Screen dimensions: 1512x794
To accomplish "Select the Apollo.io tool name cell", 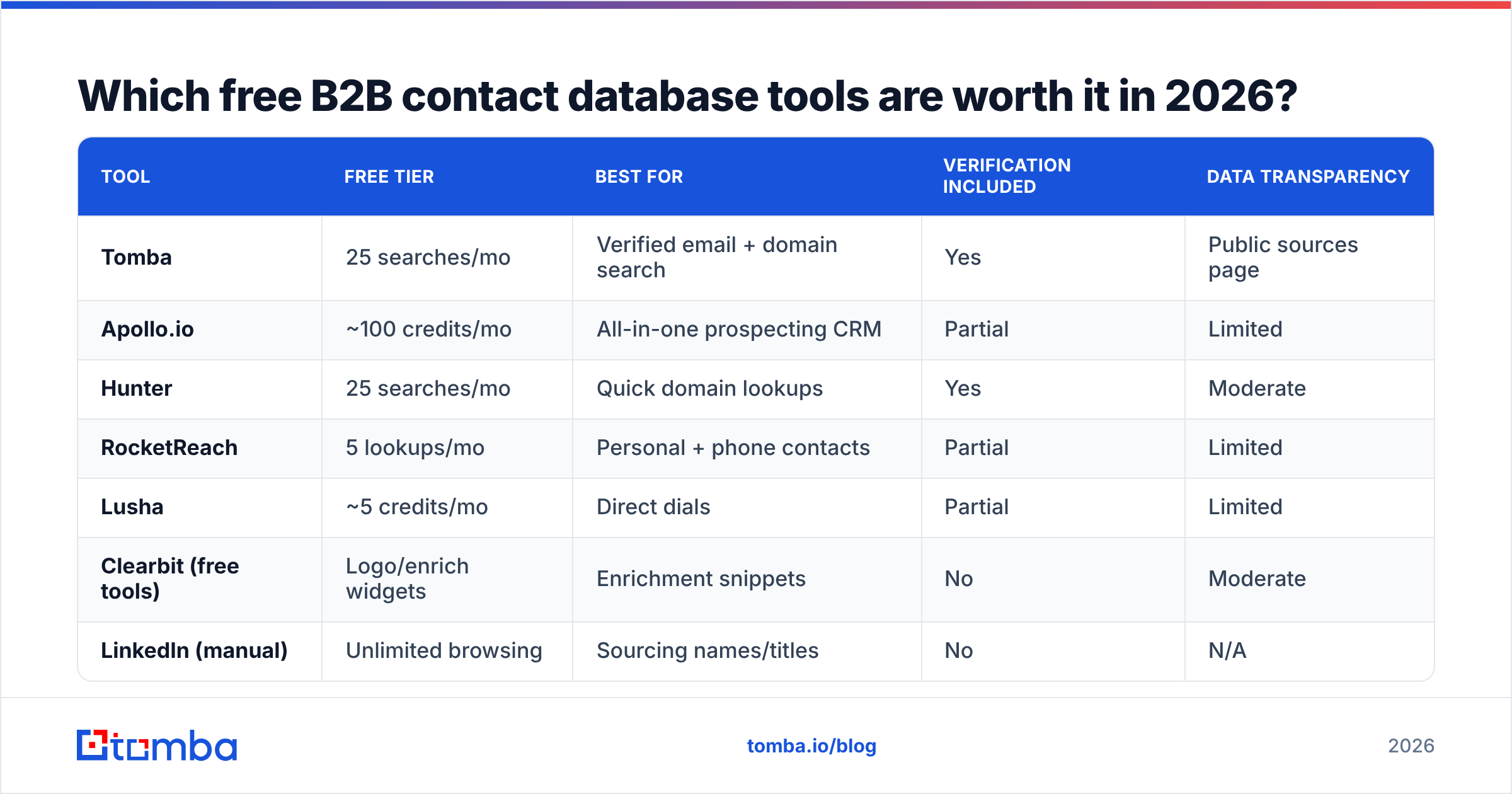I will [x=200, y=330].
